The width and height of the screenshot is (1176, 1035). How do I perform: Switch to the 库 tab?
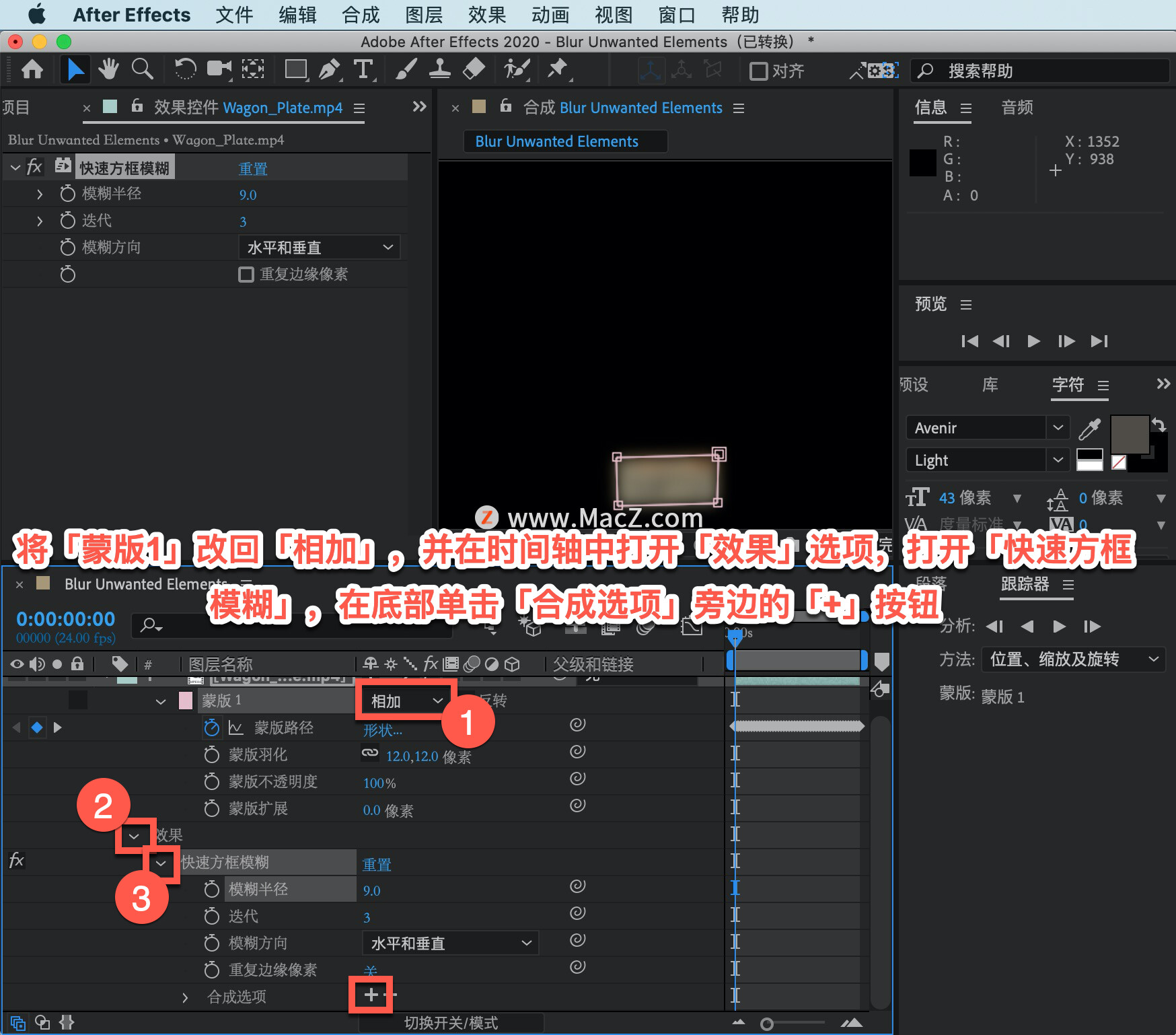990,385
